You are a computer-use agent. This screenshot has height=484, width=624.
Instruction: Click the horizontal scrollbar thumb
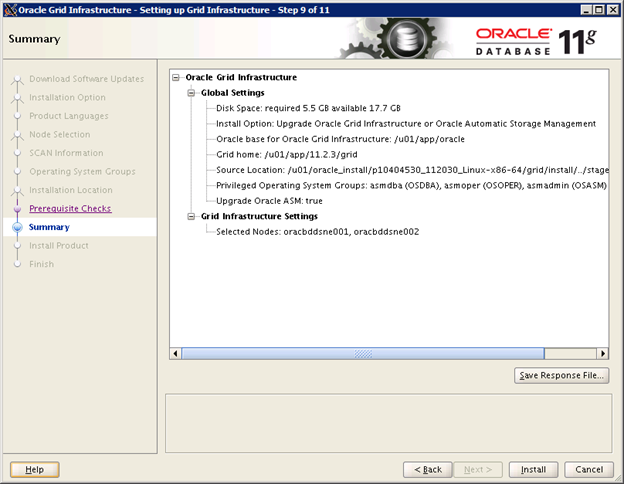point(363,353)
